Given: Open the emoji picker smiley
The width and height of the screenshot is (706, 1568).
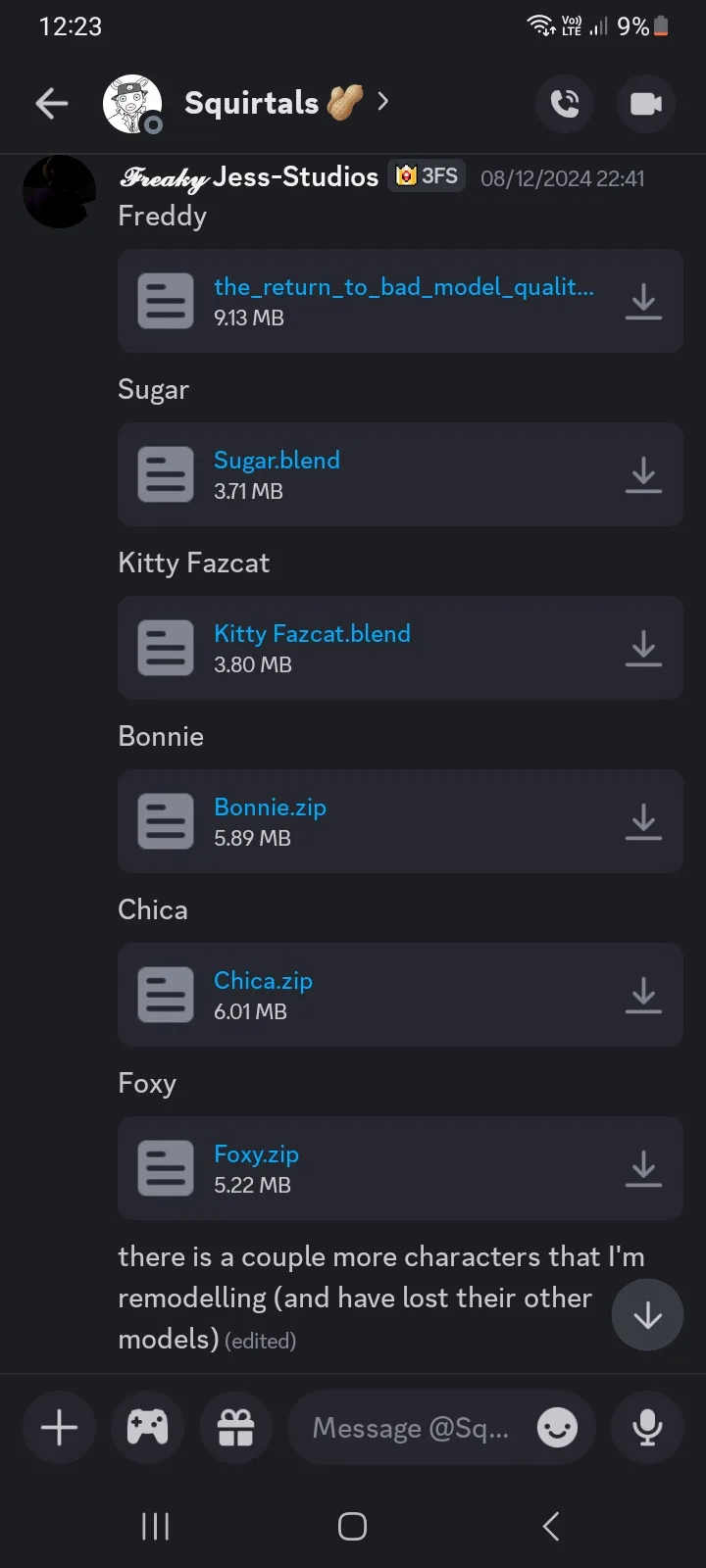Looking at the screenshot, I should tap(557, 1428).
